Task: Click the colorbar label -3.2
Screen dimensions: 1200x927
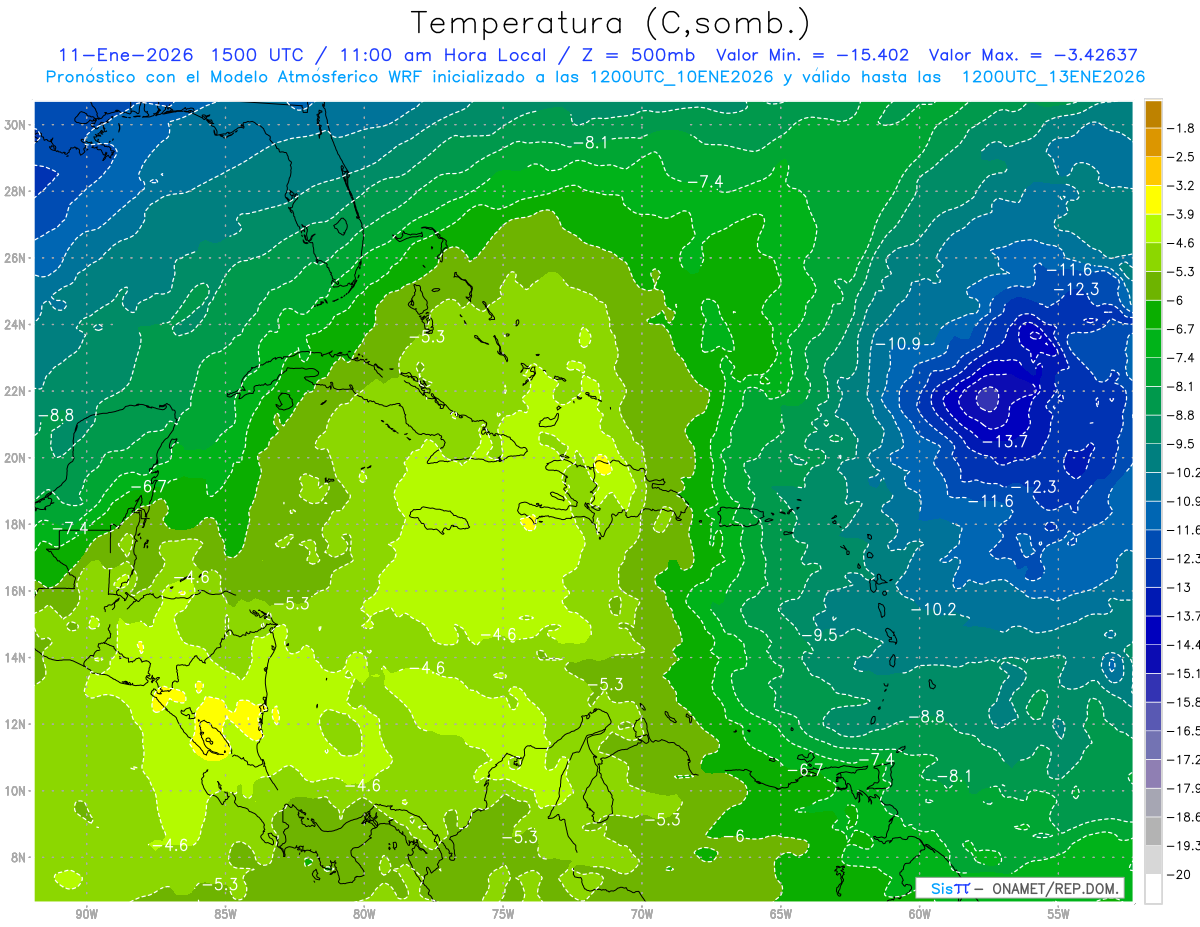Action: (1181, 186)
